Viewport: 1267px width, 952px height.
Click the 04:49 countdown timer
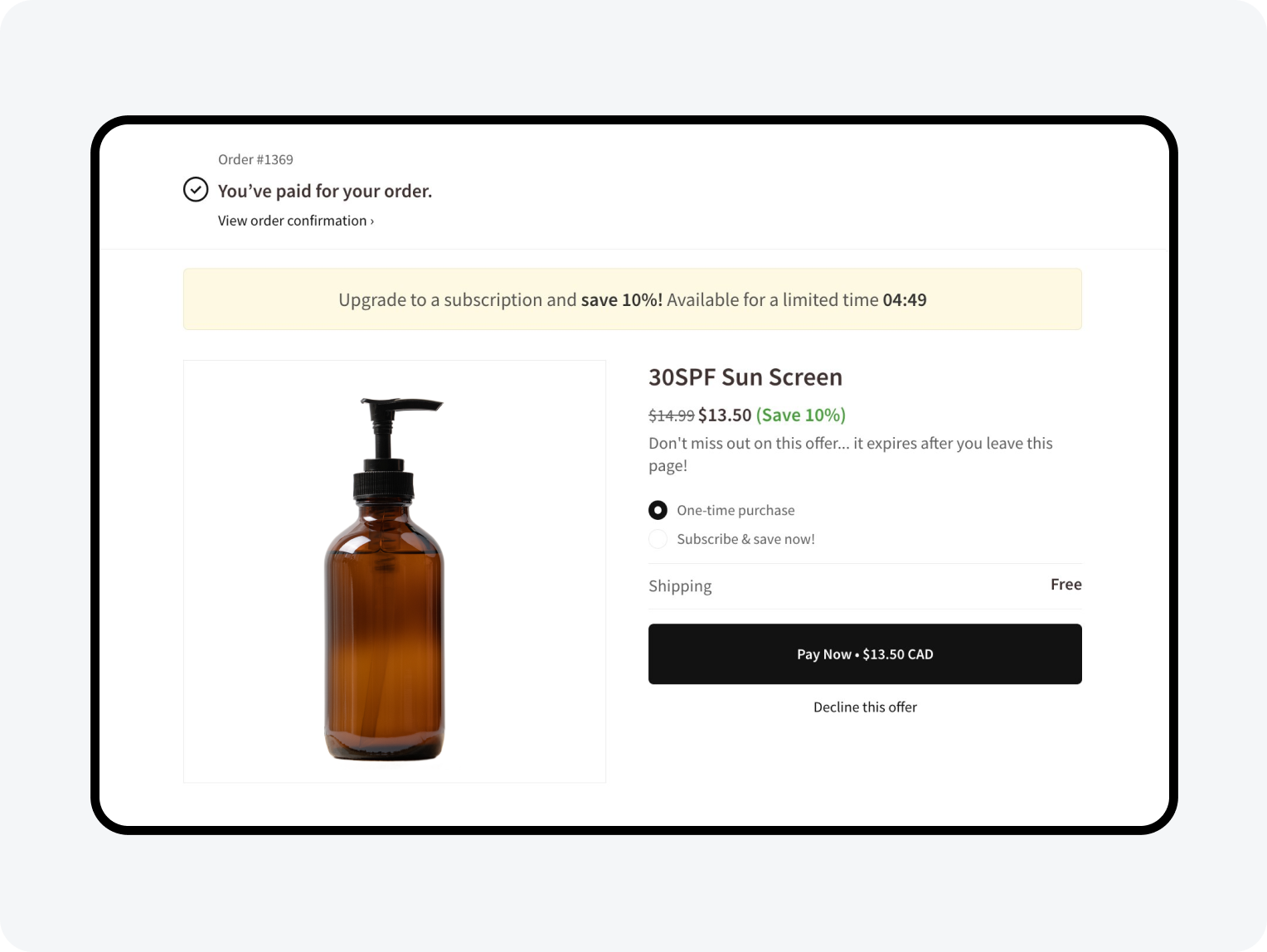905,300
